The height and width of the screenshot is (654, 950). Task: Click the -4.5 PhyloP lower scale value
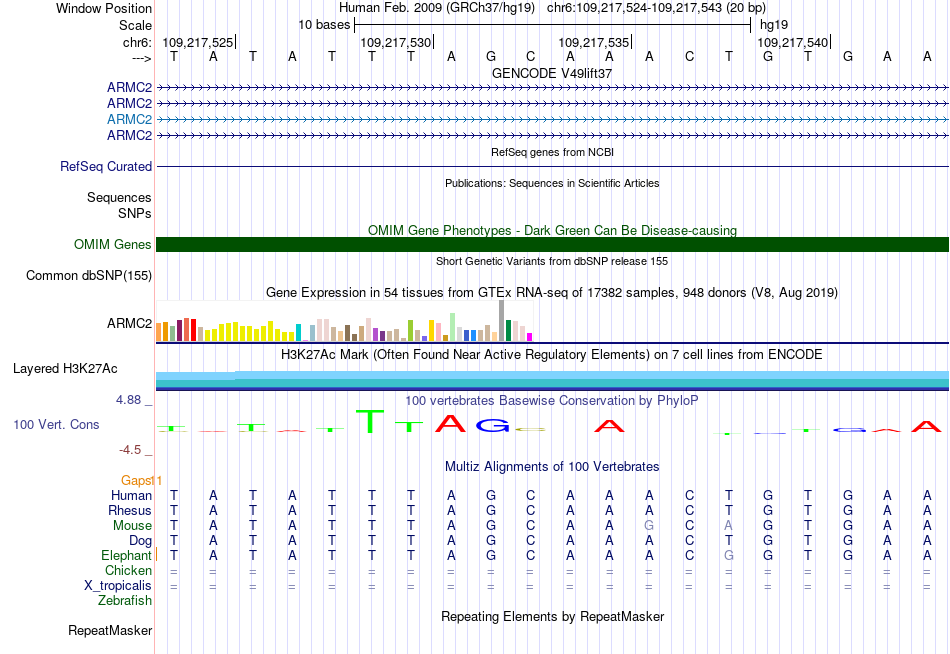click(x=130, y=450)
